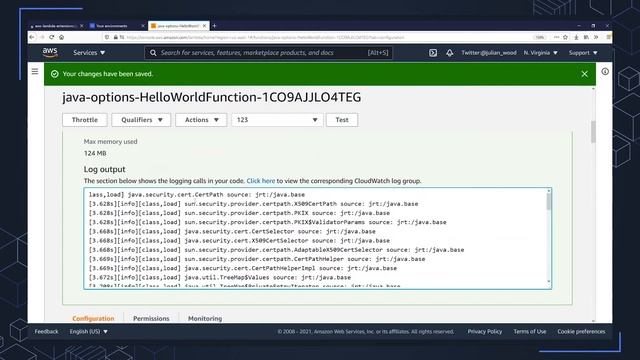The width and height of the screenshot is (640, 360).
Task: Click the log output scrollbar thumb
Action: pos(549,202)
